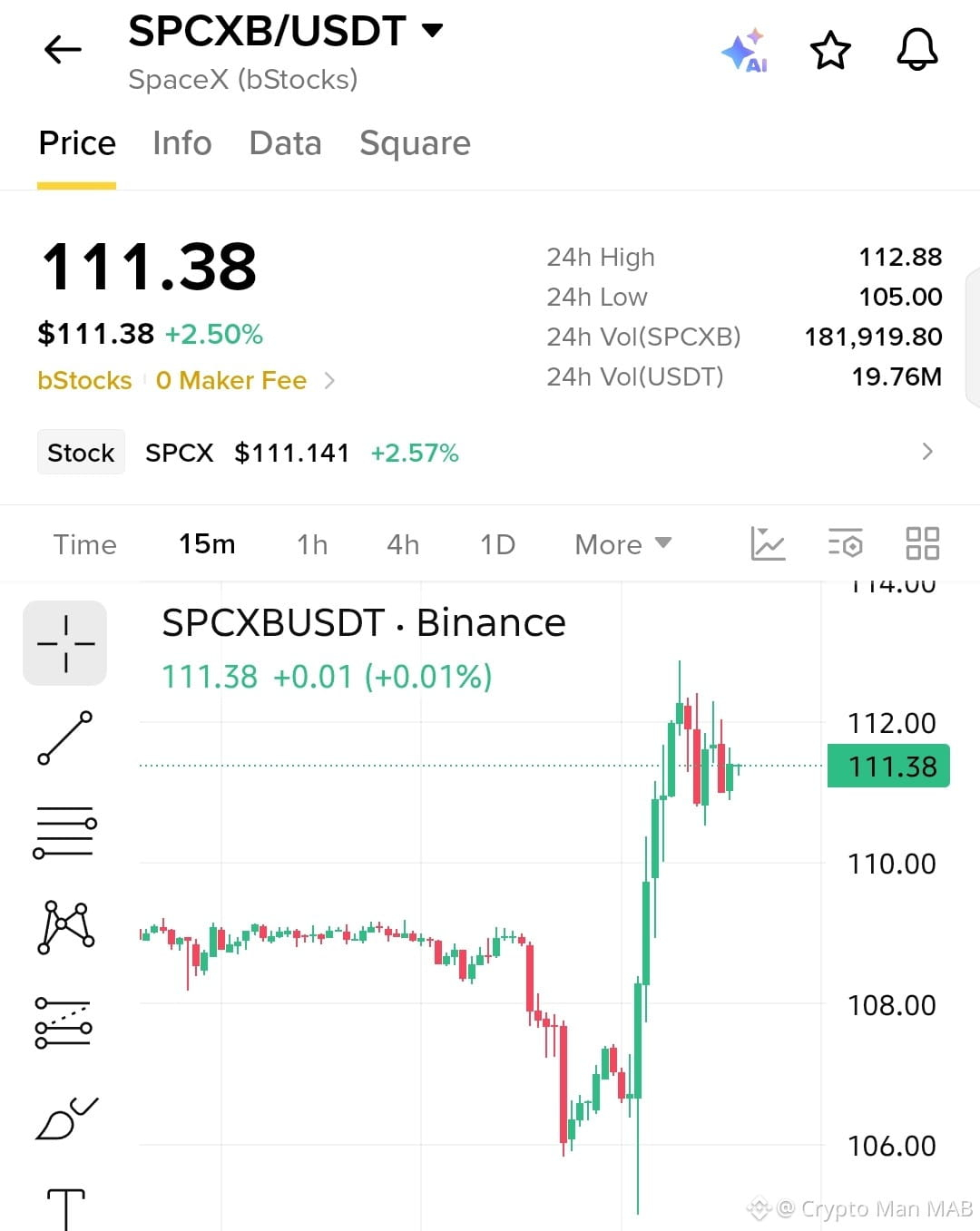Select the 1h interval
Viewport: 980px width, 1231px height.
(x=312, y=544)
